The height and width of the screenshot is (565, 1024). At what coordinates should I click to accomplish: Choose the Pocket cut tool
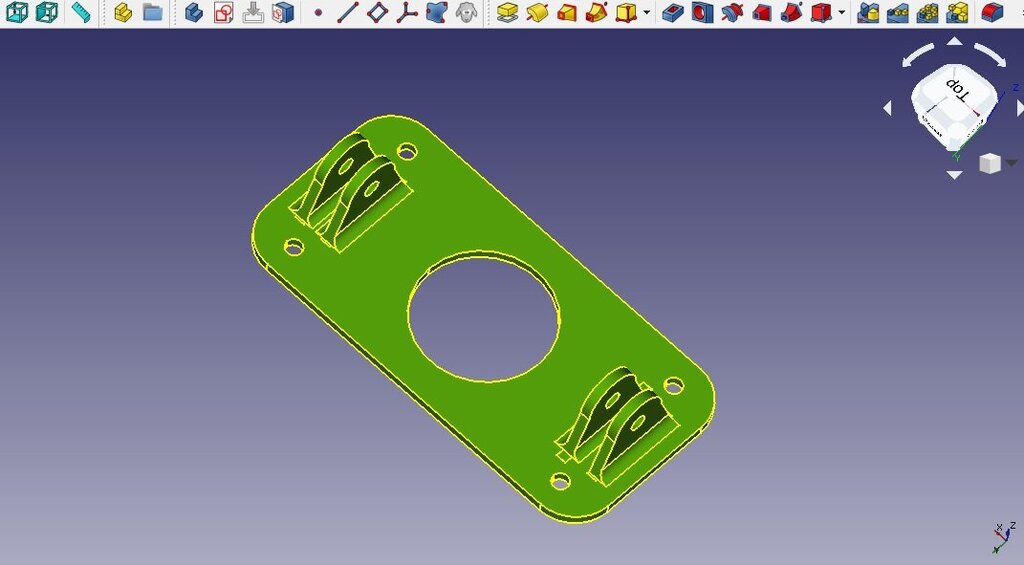[x=673, y=13]
